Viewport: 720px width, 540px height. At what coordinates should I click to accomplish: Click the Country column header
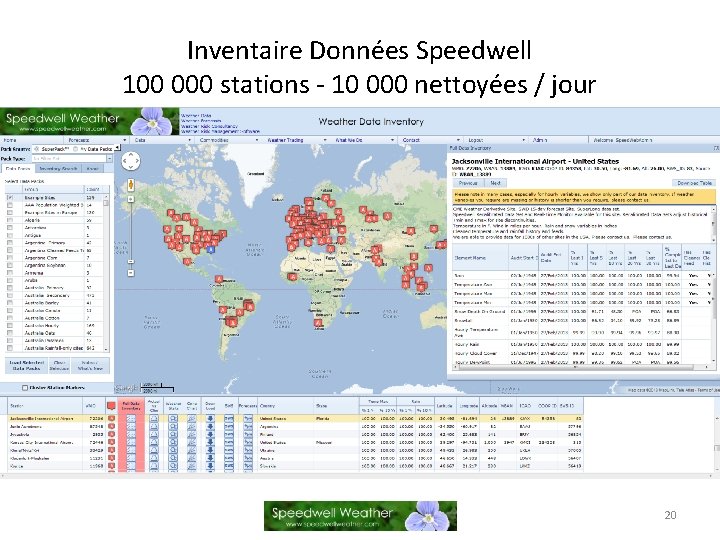[286, 406]
